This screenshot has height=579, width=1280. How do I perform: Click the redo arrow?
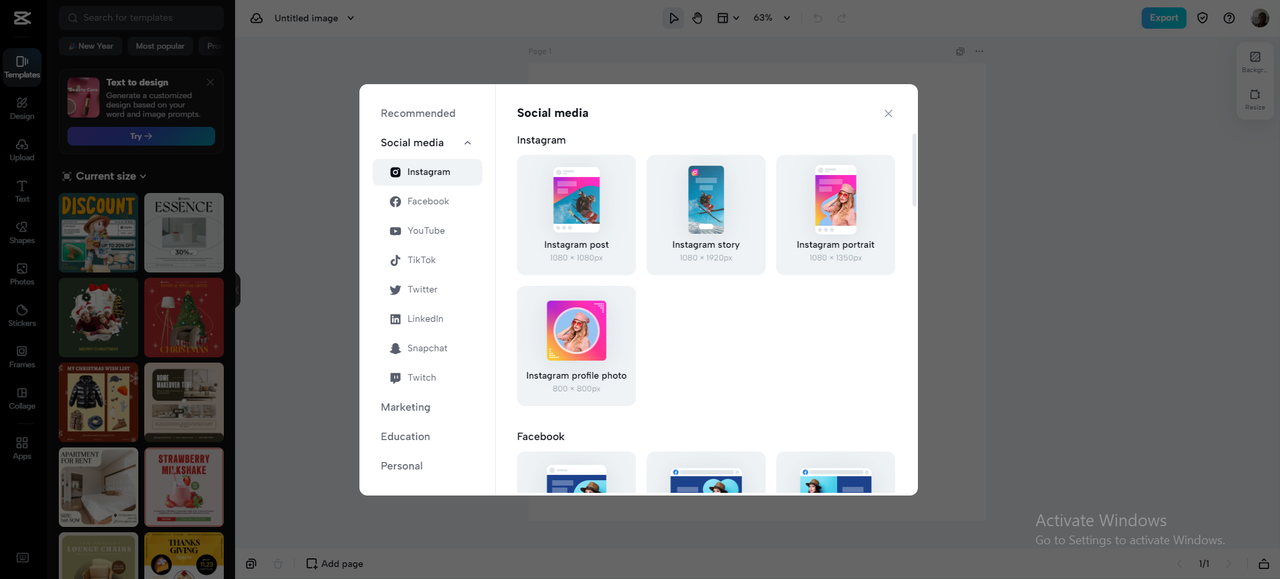click(x=841, y=18)
